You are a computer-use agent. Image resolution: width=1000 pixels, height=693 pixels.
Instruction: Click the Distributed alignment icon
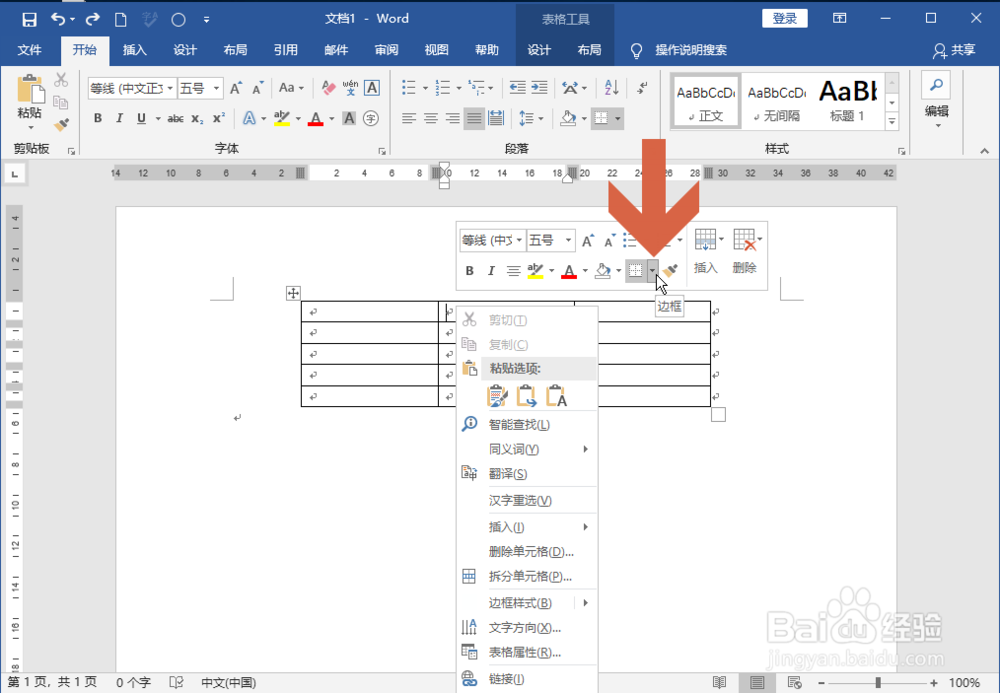click(x=496, y=119)
